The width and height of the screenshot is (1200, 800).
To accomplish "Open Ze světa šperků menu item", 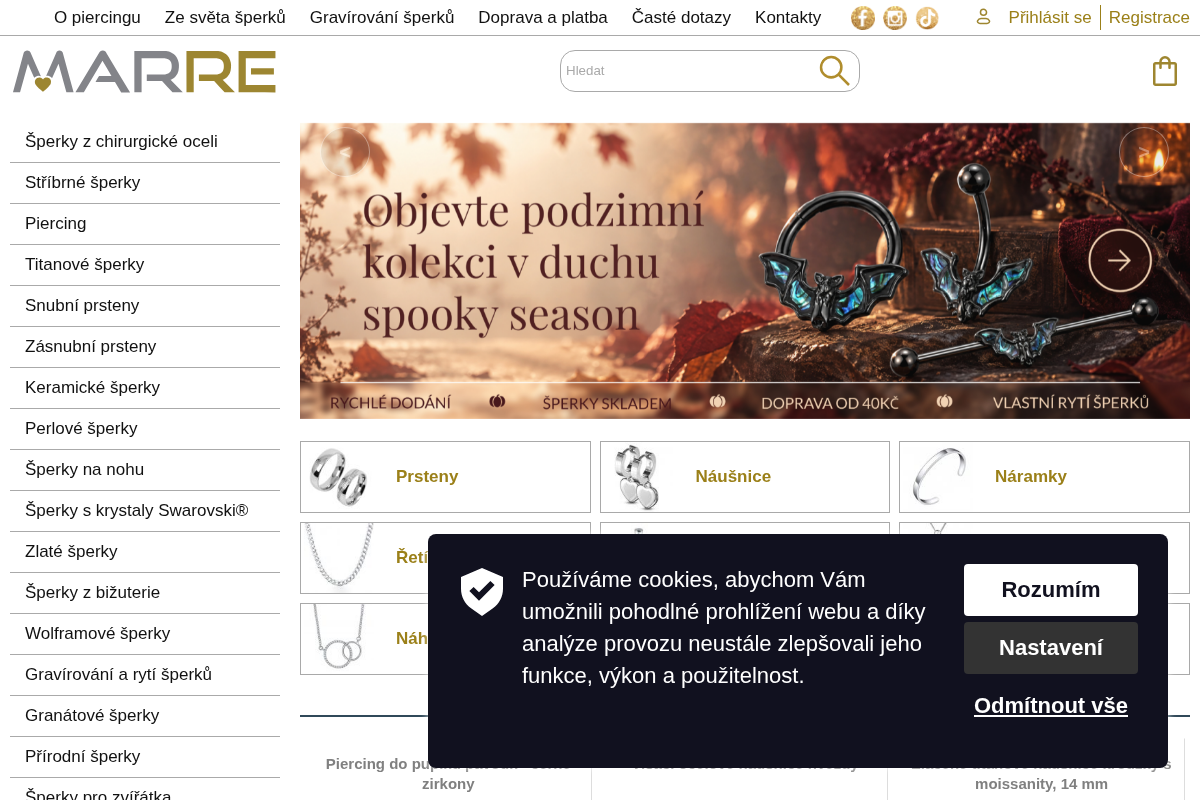I will (225, 17).
